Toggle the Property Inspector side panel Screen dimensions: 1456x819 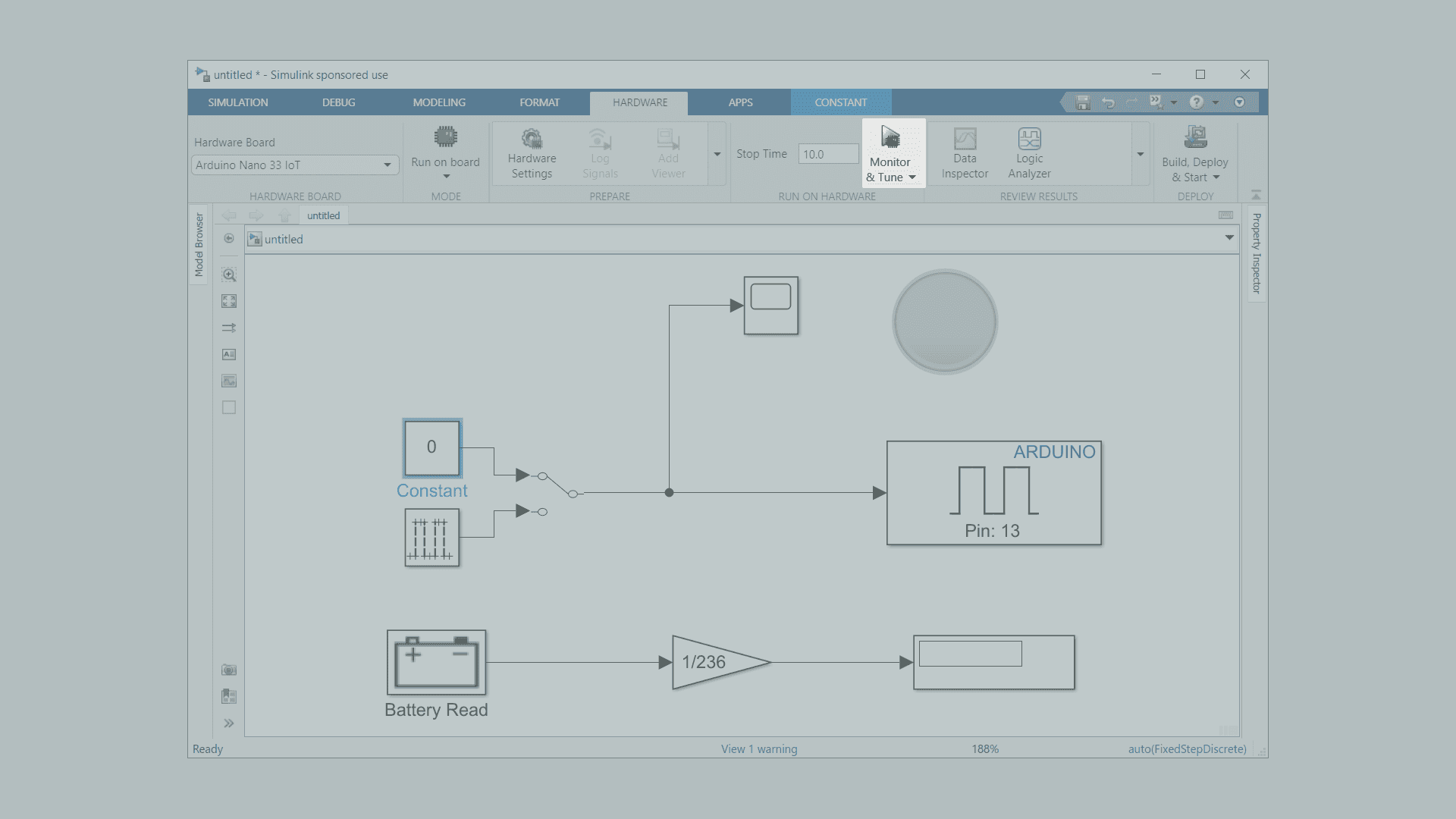click(x=1257, y=253)
